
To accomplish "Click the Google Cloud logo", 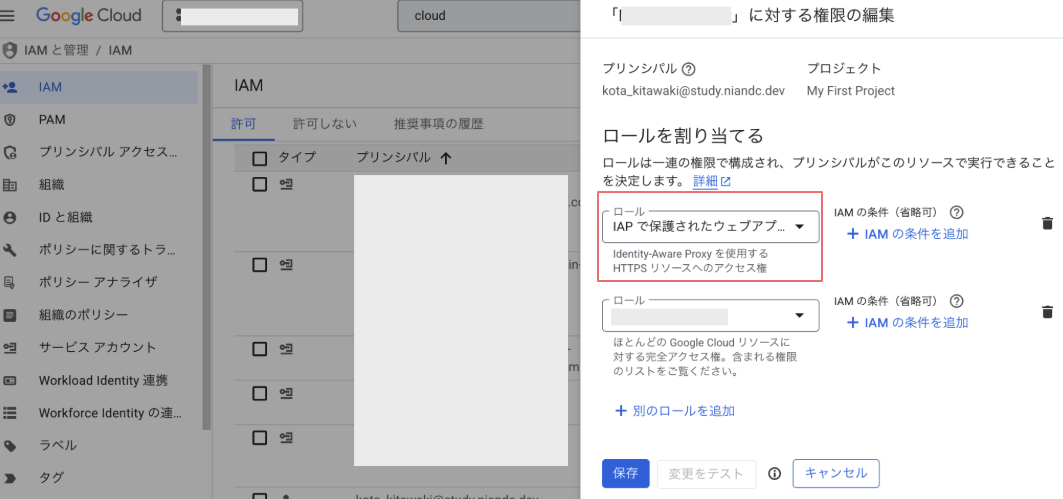I will (x=89, y=15).
